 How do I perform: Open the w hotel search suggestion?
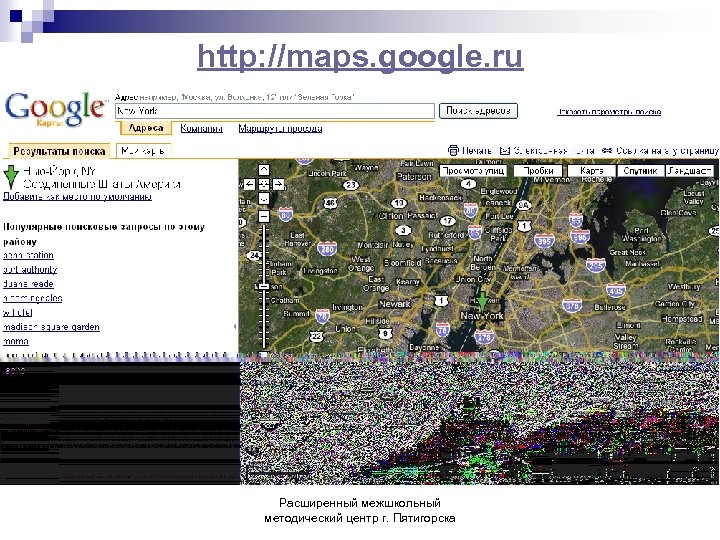(18, 313)
